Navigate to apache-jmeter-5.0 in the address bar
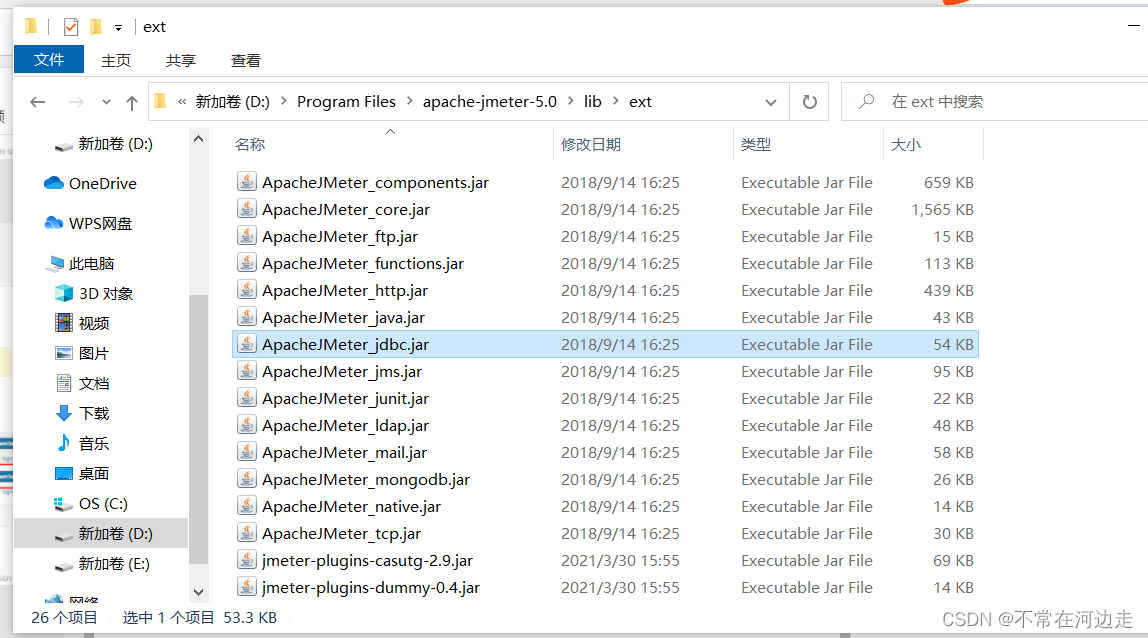 point(490,101)
